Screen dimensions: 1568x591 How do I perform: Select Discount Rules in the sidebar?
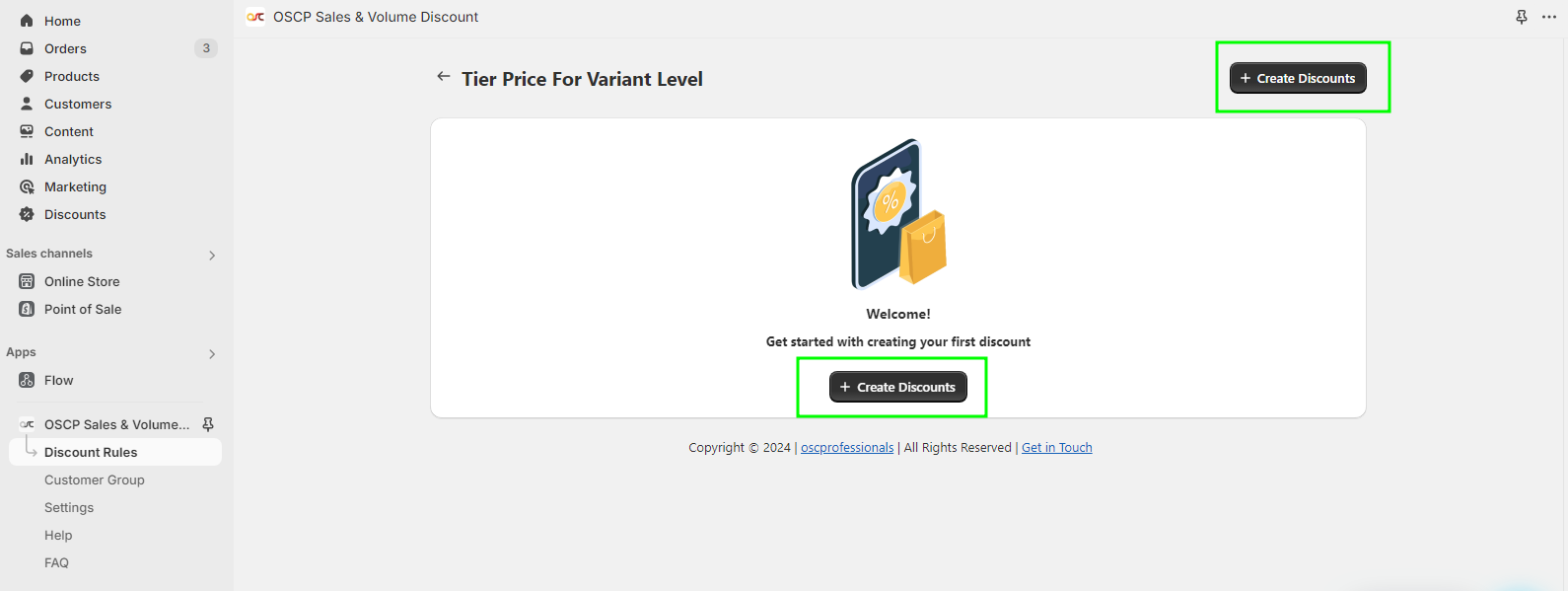click(91, 452)
